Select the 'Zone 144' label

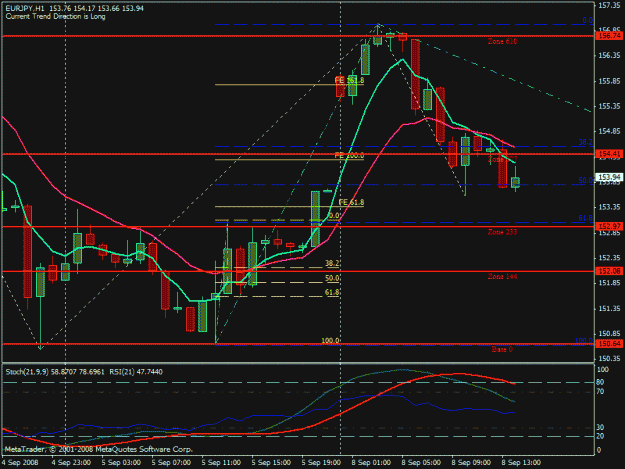tap(502, 277)
